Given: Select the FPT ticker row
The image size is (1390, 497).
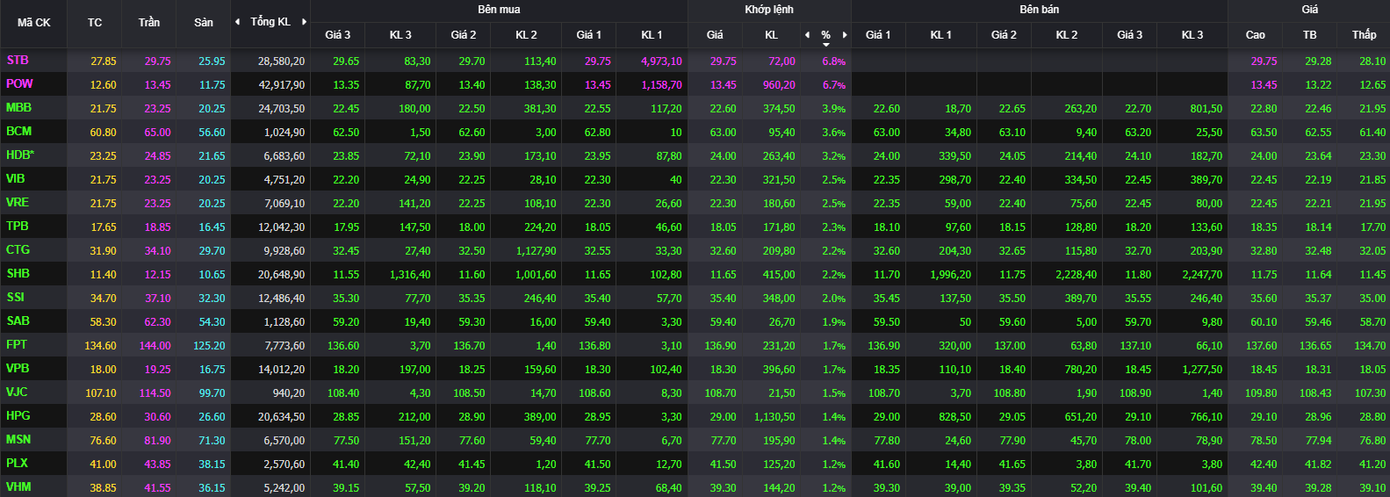Looking at the screenshot, I should [x=17, y=344].
